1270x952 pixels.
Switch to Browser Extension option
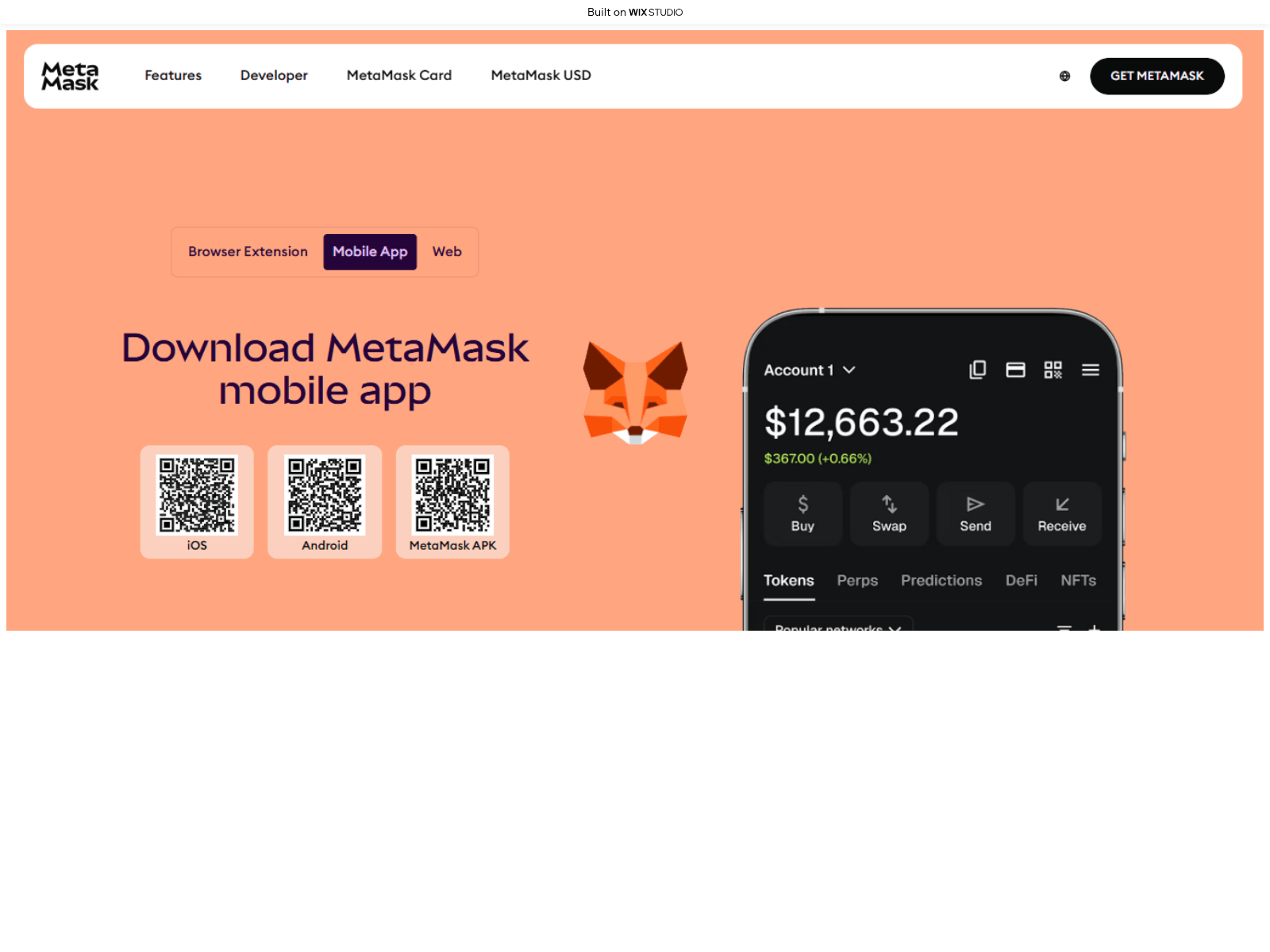tap(248, 251)
